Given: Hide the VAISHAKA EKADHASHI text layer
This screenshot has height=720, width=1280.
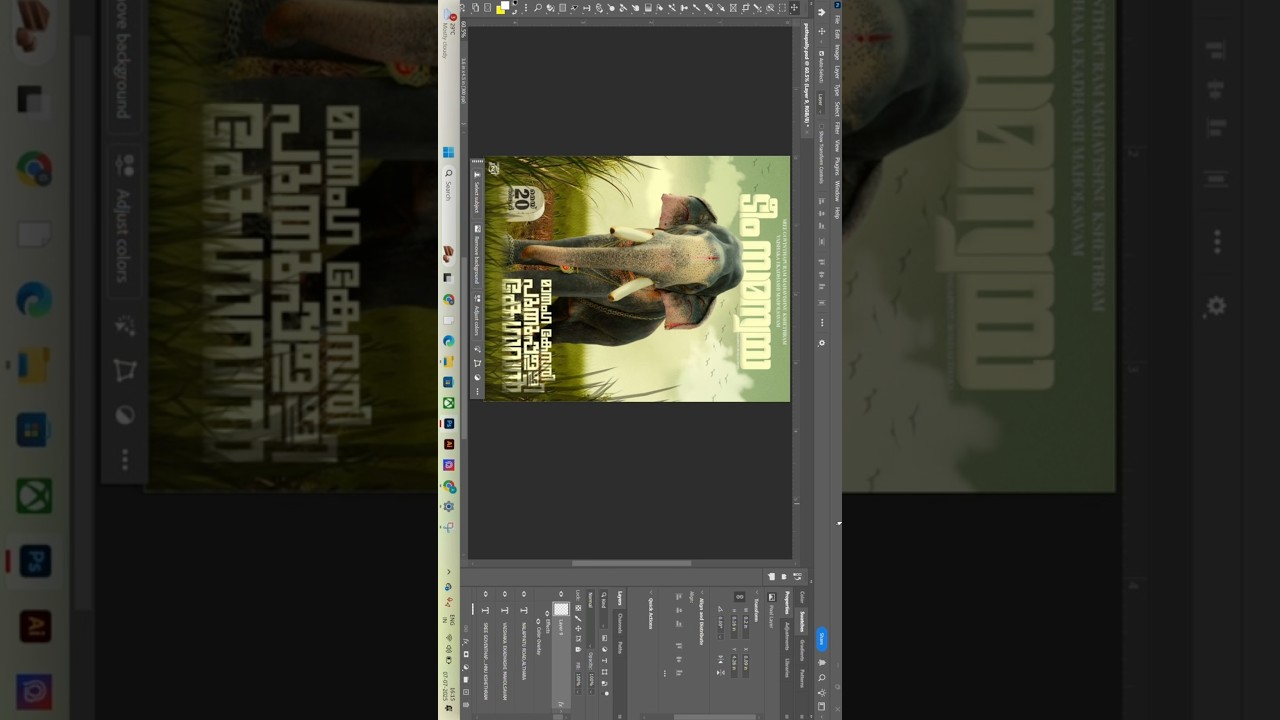Looking at the screenshot, I should [505, 594].
